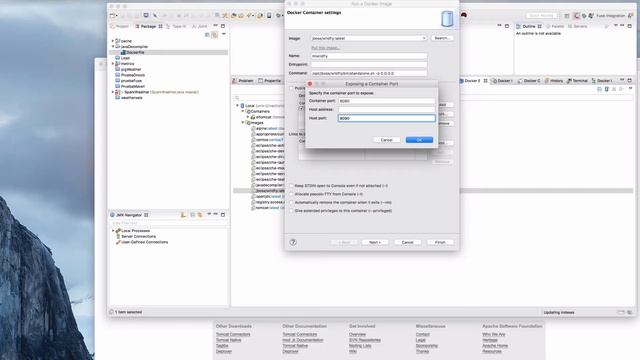This screenshot has height=360, width=640.
Task: Expand the cache project node
Action: click(113, 41)
